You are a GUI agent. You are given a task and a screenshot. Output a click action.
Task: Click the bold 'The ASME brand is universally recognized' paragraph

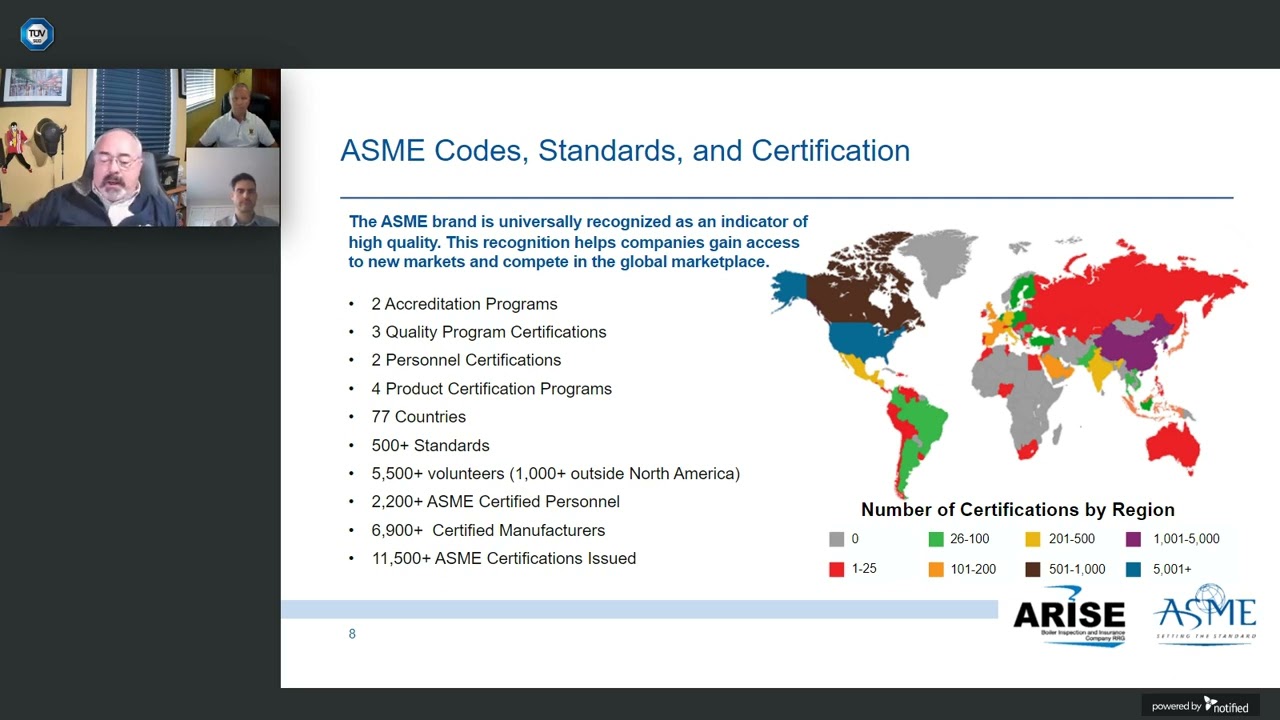578,242
